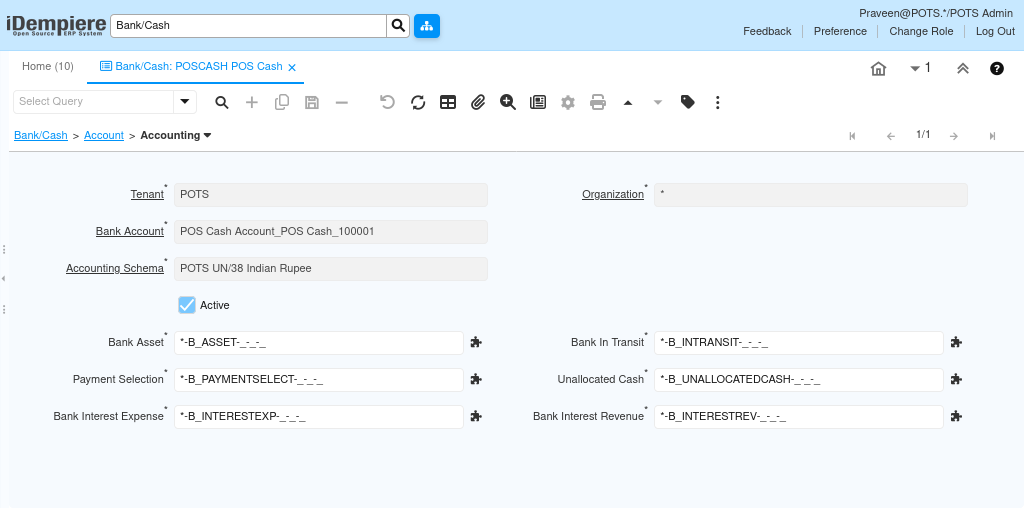Image resolution: width=1024 pixels, height=508 pixels.
Task: Click the 1/1 record counter
Action: point(923,135)
